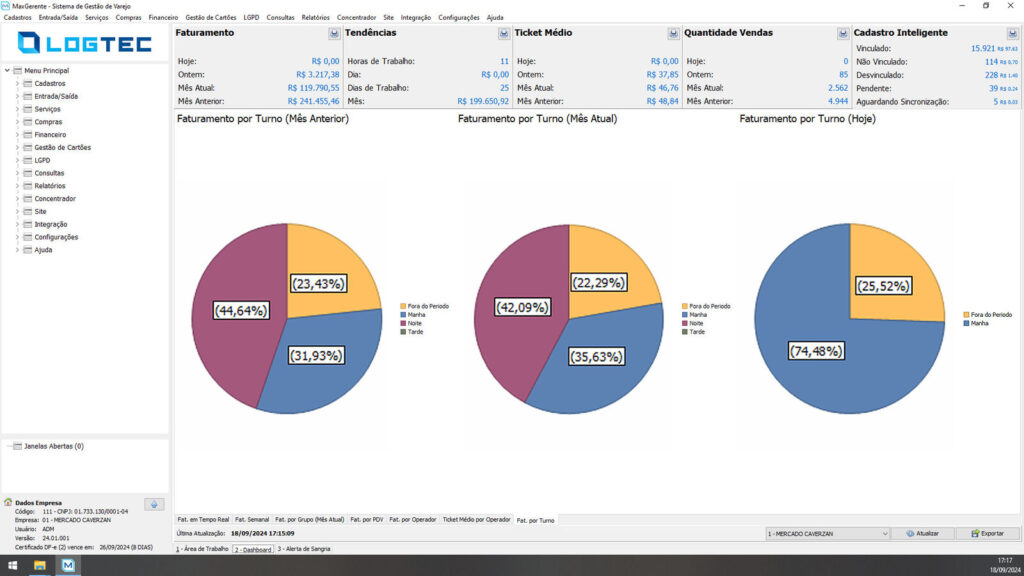Switch to the Fat. Semanal tab
1024x576 pixels.
tap(252, 520)
